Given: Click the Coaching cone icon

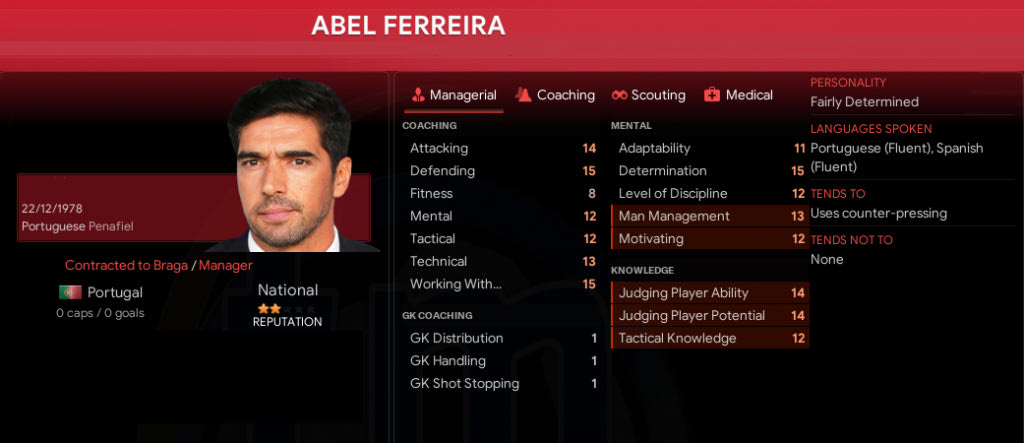Looking at the screenshot, I should pos(523,95).
